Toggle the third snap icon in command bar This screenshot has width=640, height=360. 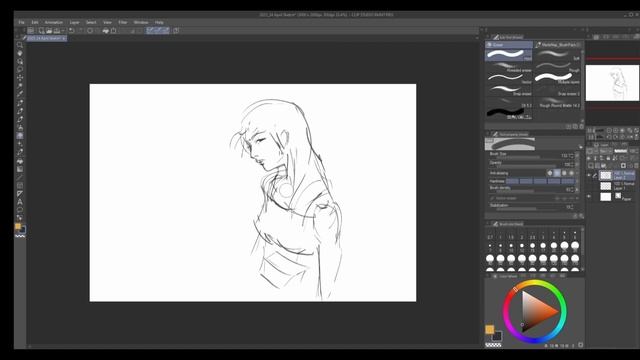click(x=166, y=31)
